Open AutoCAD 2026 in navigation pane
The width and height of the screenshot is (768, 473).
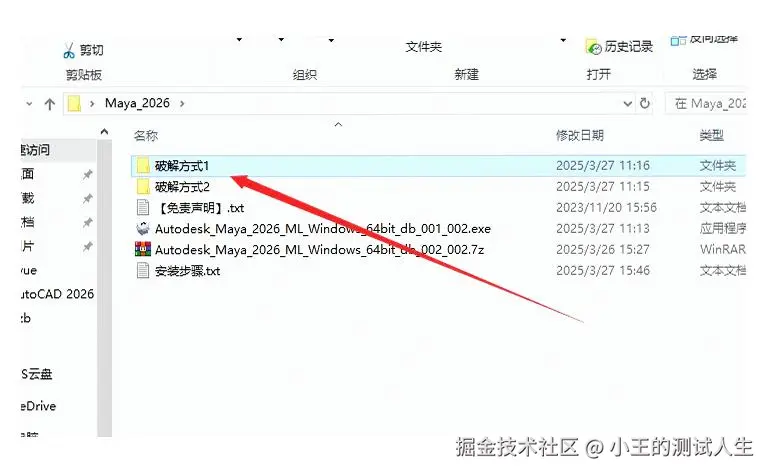coord(57,294)
